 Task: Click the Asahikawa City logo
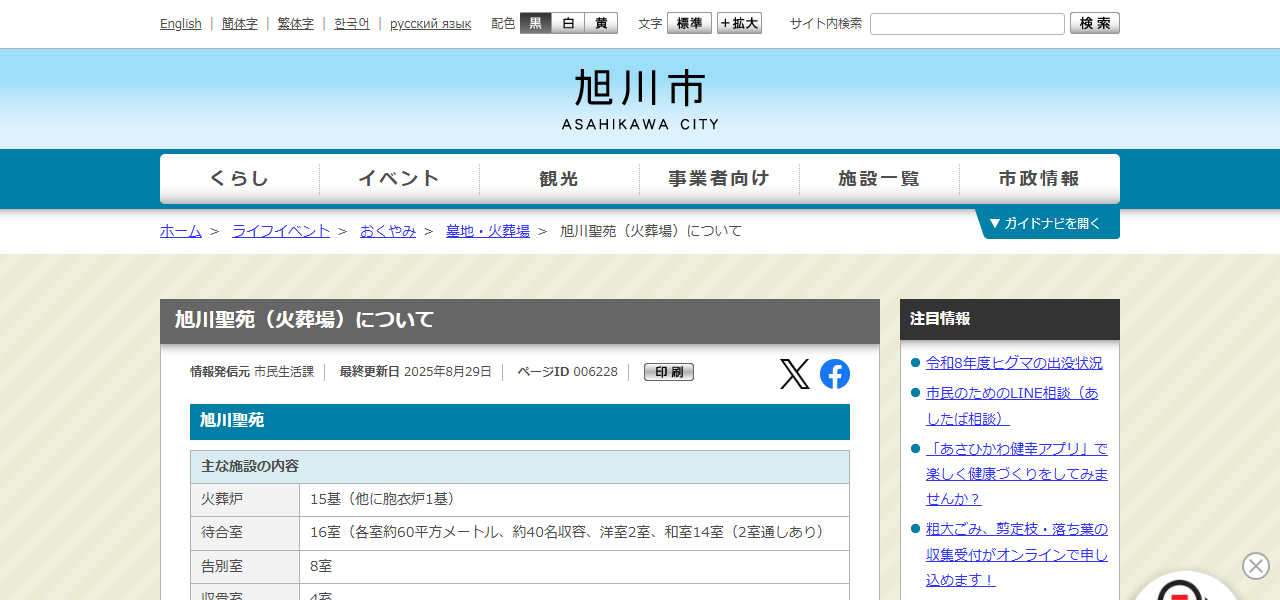click(x=640, y=99)
